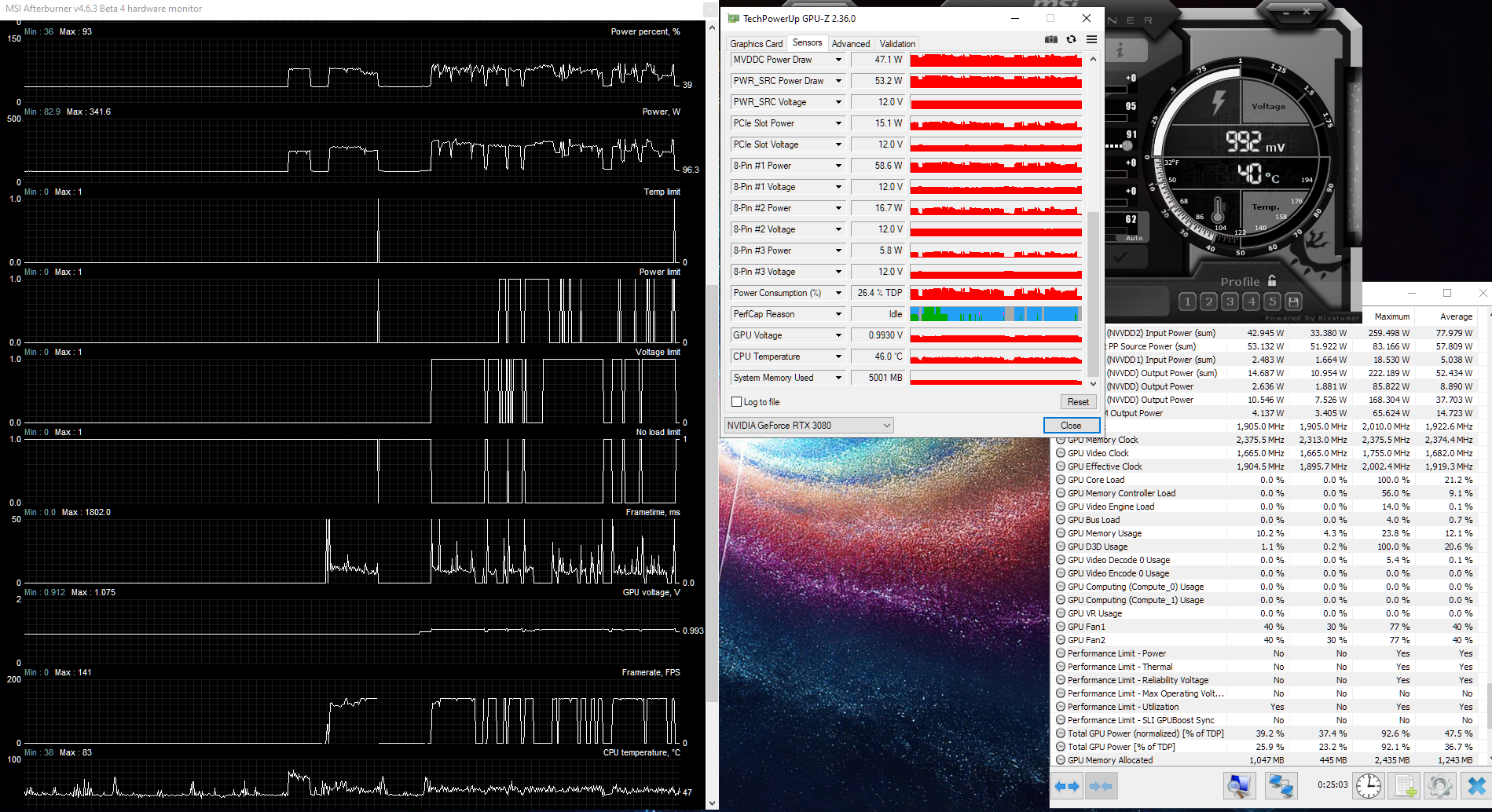Go to the Validation tab
This screenshot has height=812, width=1492.
[897, 44]
